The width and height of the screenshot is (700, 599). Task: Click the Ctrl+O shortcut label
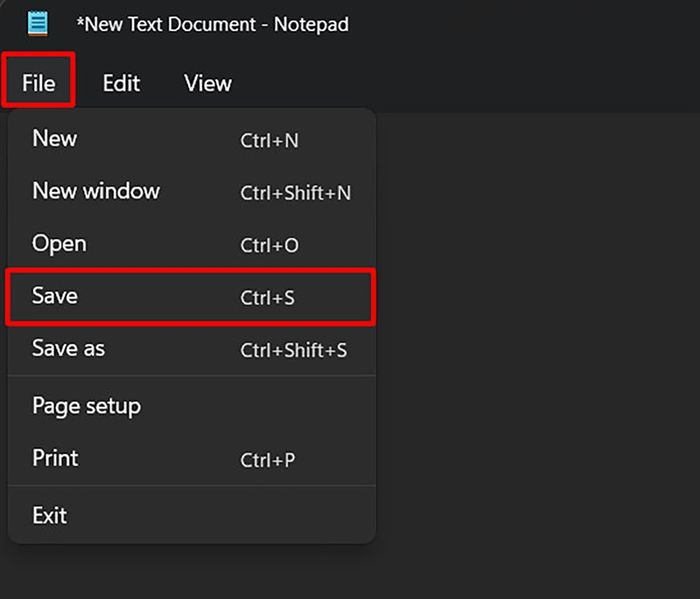point(269,245)
